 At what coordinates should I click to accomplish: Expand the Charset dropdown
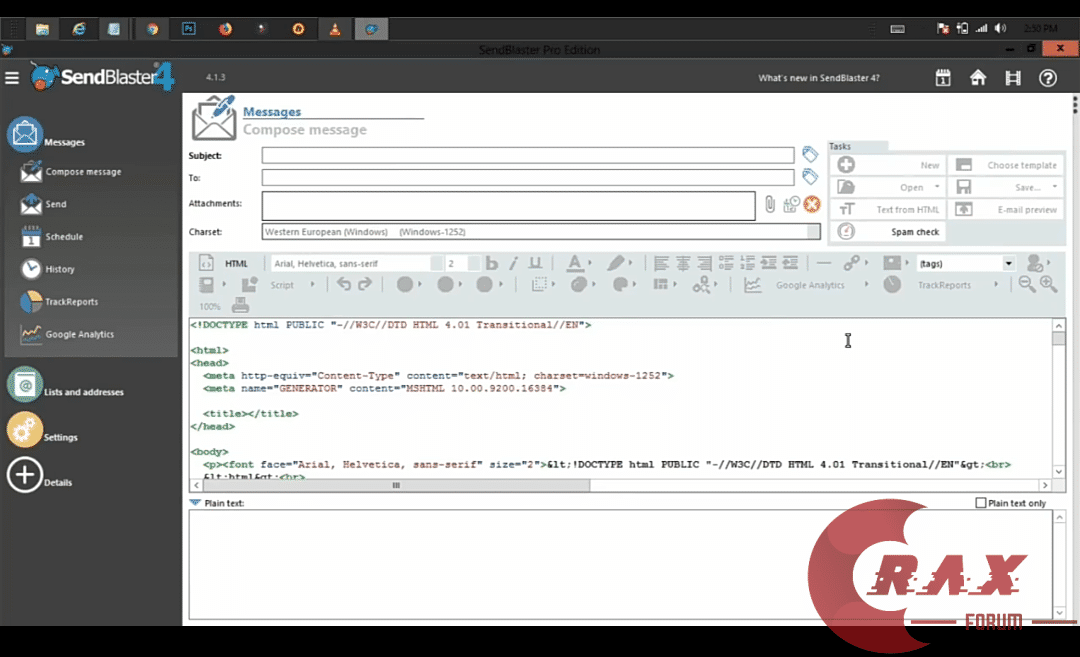click(x=813, y=232)
